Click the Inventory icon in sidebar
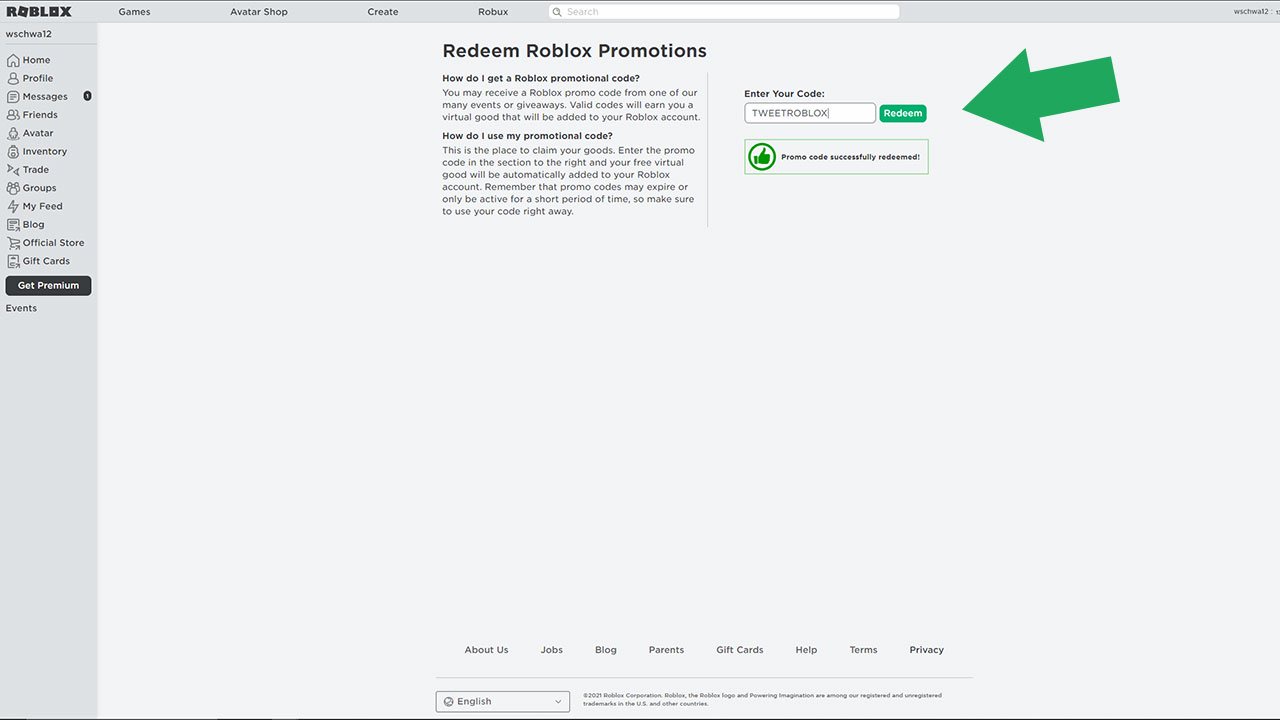1280x720 pixels. (x=13, y=152)
